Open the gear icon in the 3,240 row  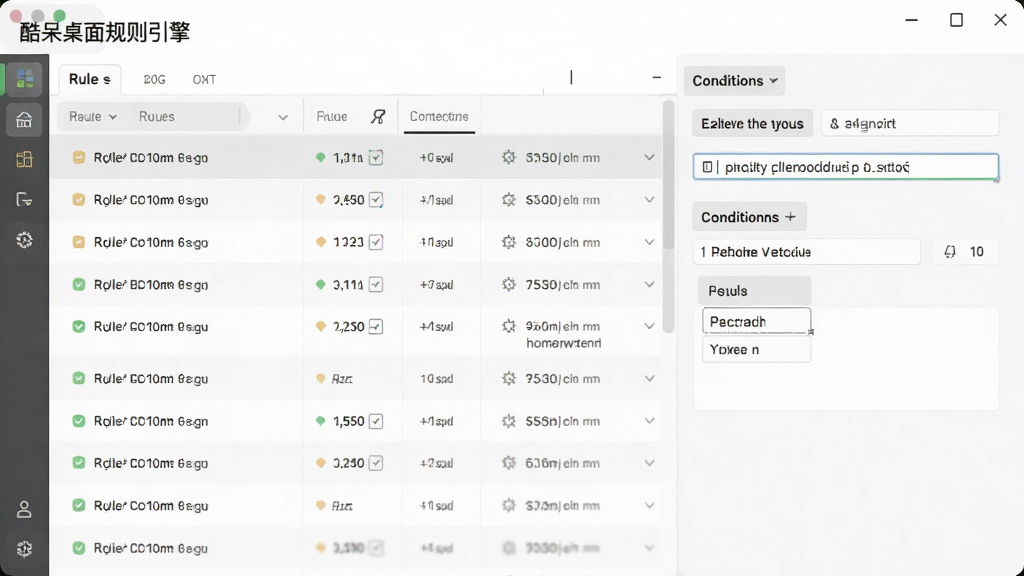pos(509,463)
